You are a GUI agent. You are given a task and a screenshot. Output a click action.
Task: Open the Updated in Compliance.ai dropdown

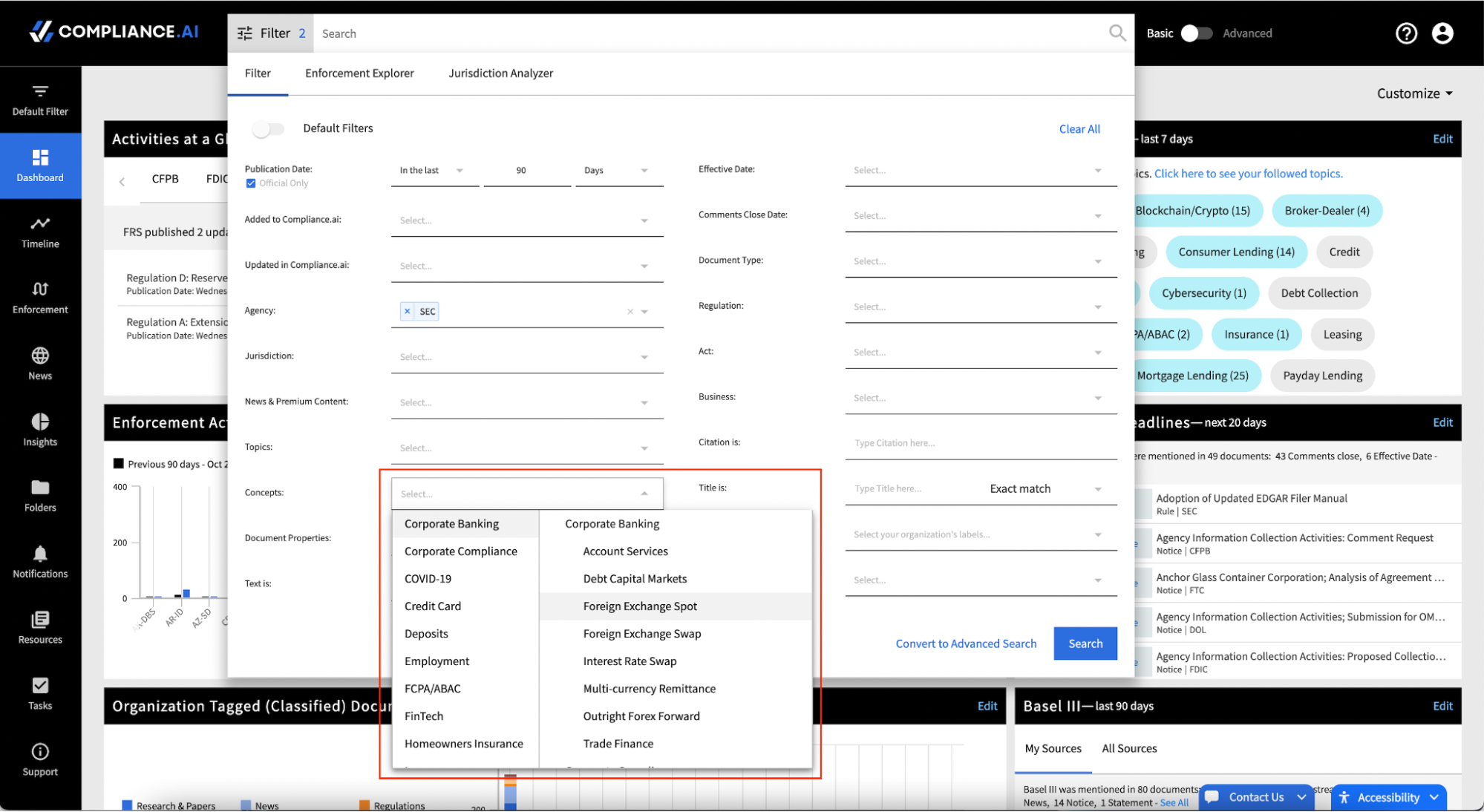(x=527, y=266)
